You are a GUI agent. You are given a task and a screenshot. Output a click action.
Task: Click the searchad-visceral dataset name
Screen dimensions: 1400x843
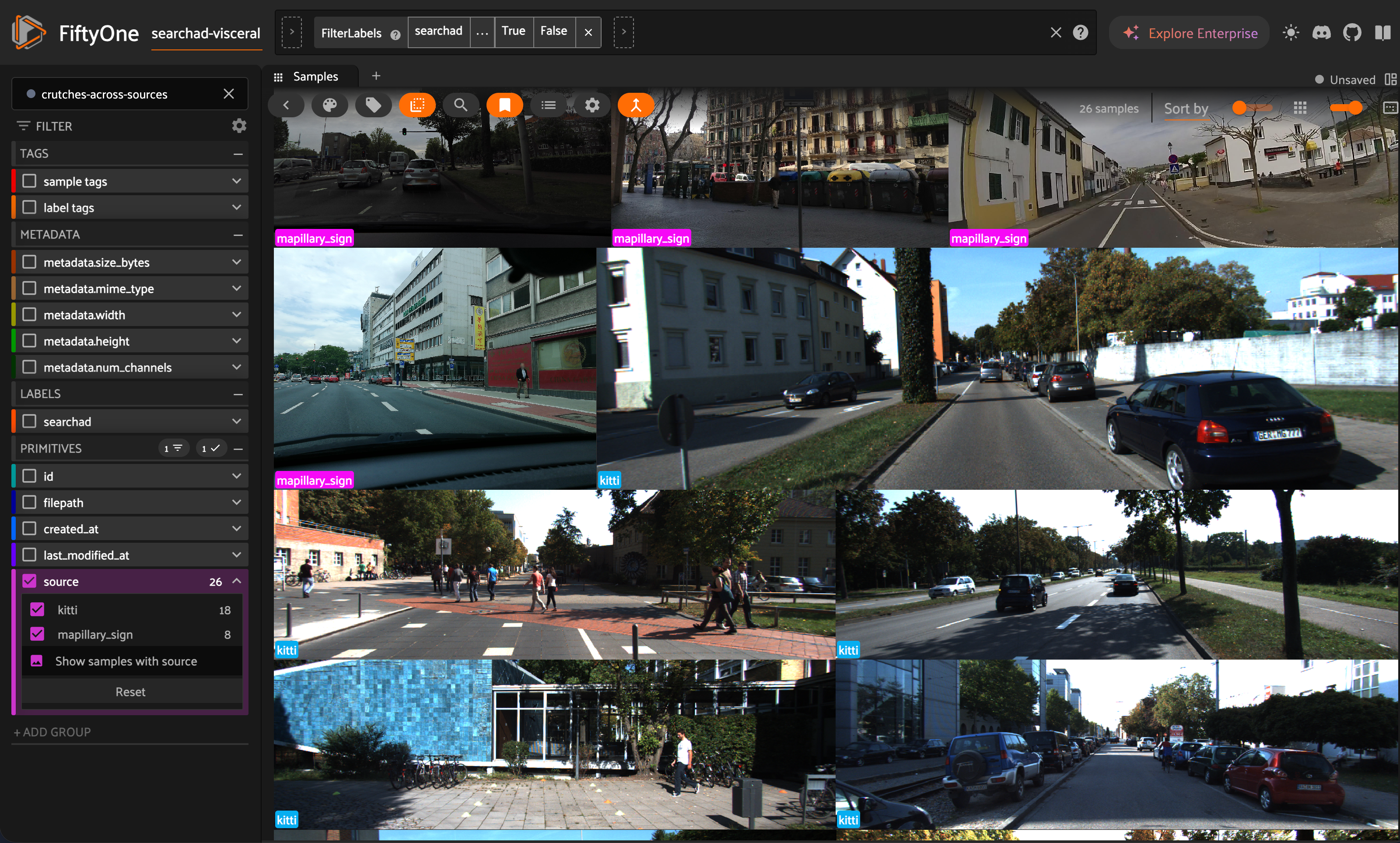tap(206, 34)
